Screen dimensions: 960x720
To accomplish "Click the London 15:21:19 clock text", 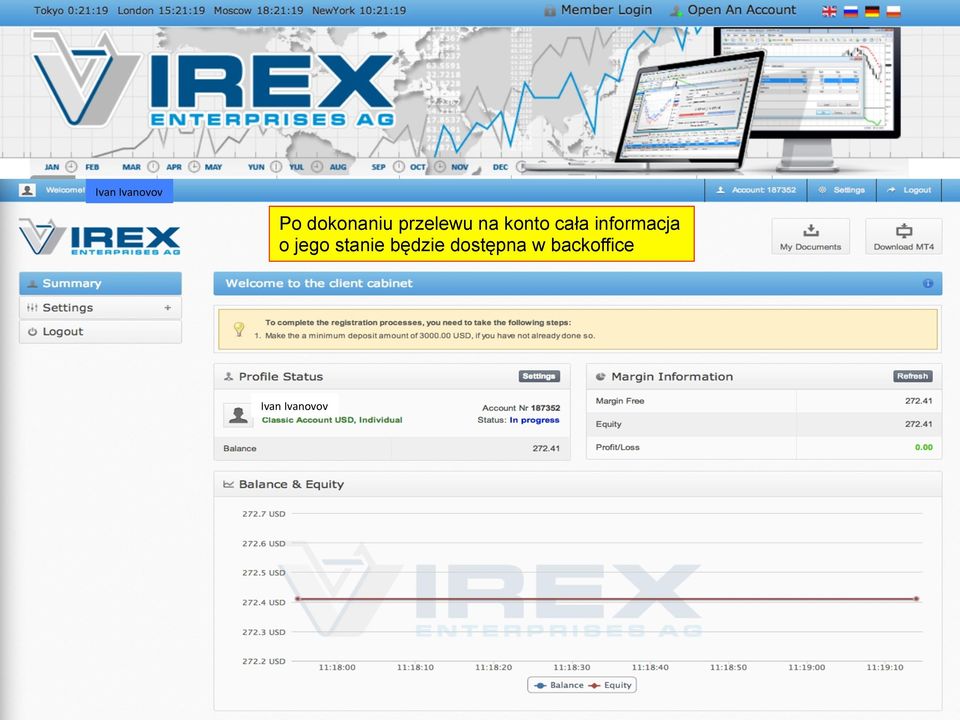I will point(161,10).
